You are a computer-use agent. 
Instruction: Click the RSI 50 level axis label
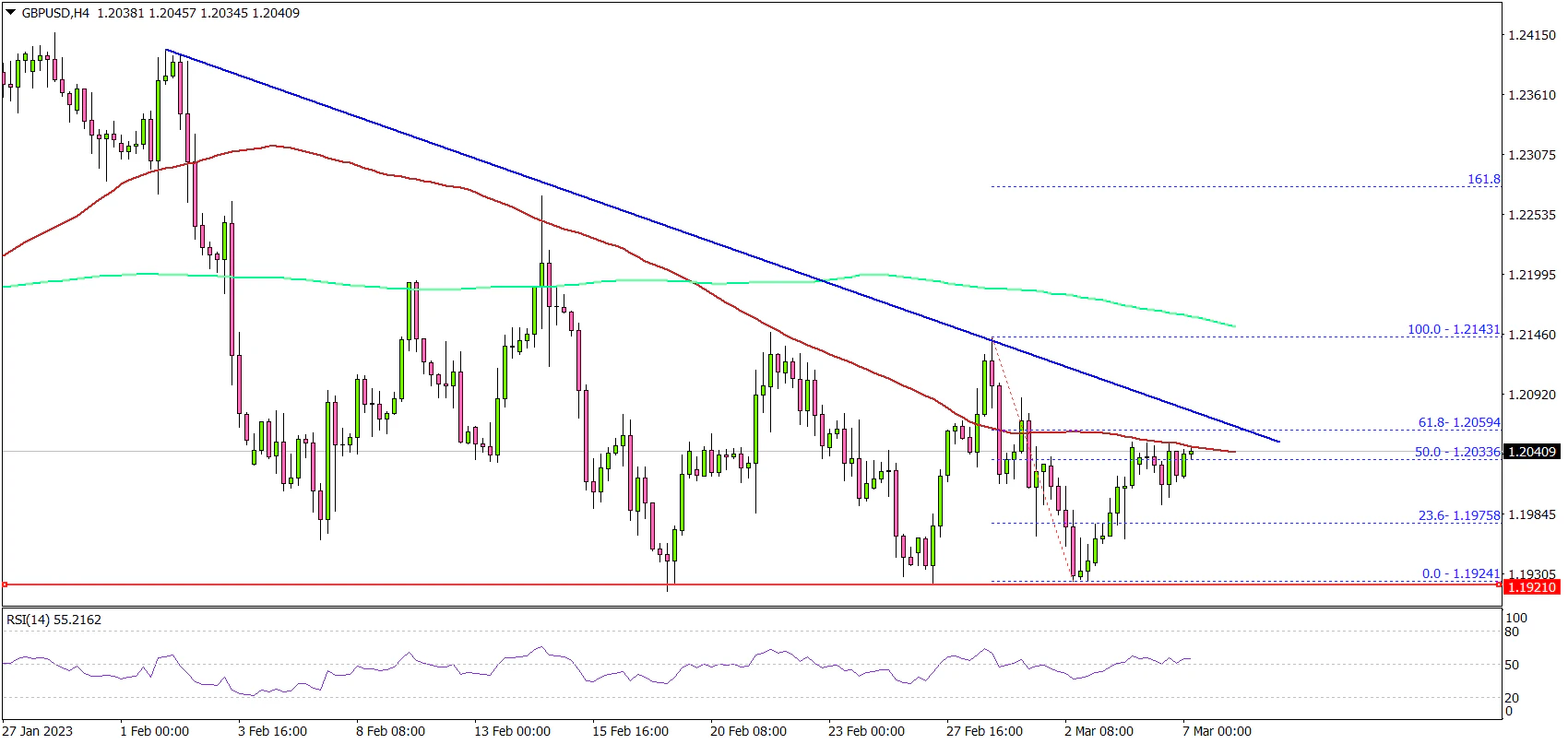coord(1512,665)
